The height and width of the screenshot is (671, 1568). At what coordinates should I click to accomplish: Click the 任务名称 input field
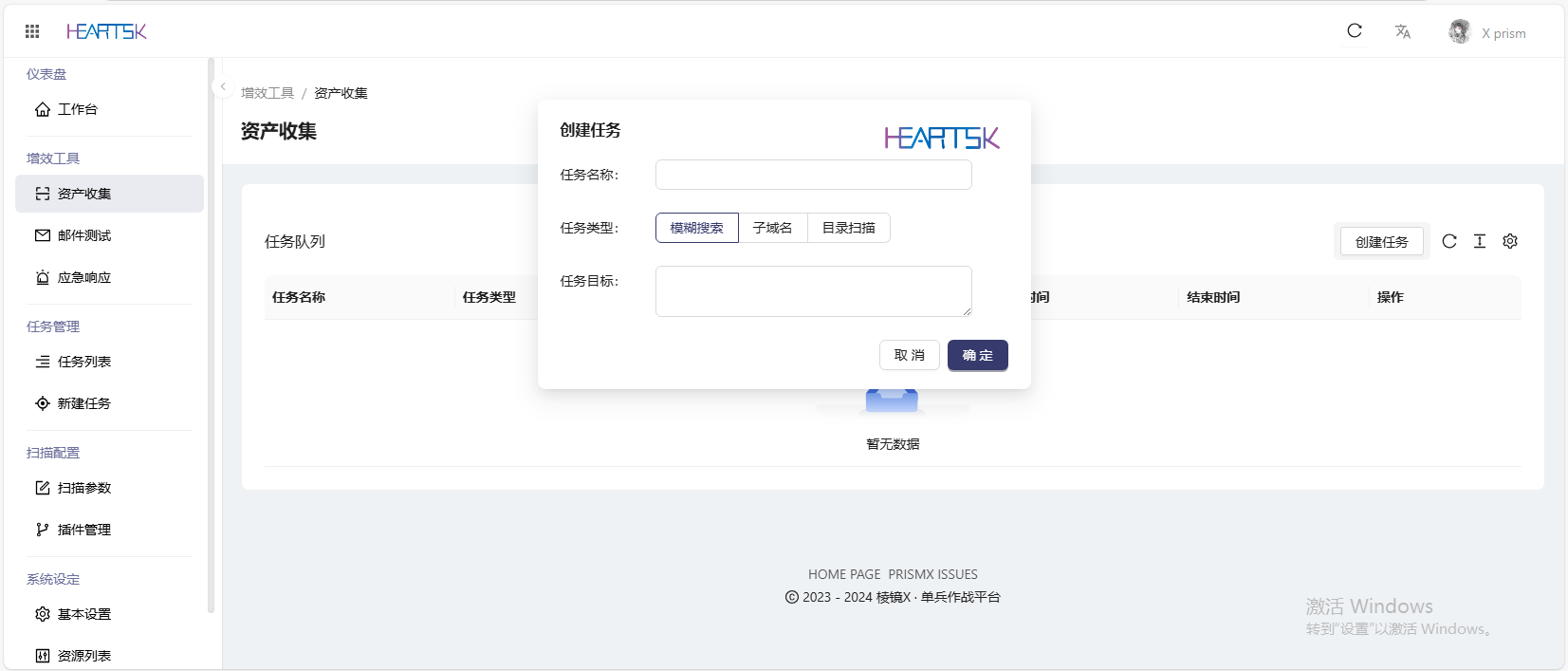click(x=813, y=175)
